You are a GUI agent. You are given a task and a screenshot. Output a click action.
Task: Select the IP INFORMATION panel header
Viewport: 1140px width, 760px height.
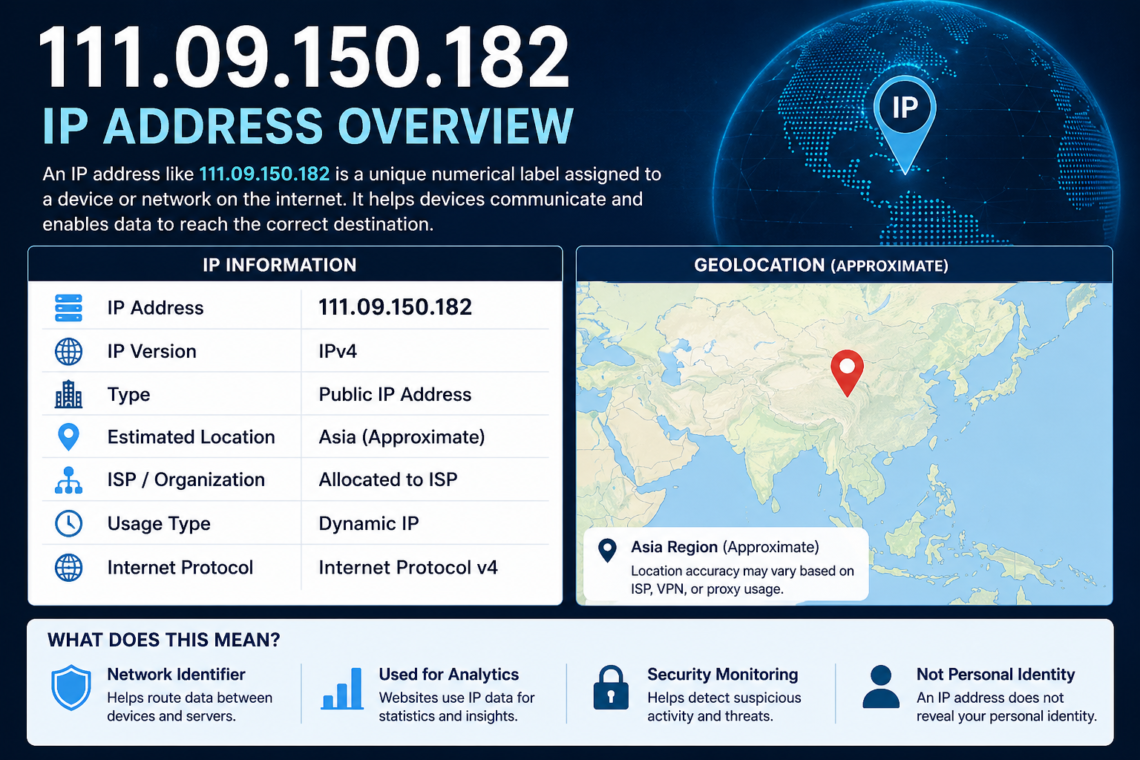point(294,265)
